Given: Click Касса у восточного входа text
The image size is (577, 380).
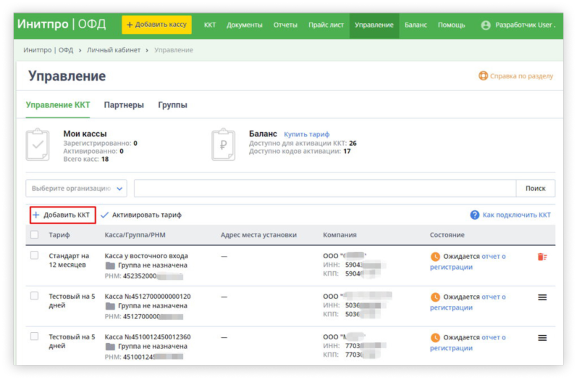Looking at the screenshot, I should tap(146, 256).
